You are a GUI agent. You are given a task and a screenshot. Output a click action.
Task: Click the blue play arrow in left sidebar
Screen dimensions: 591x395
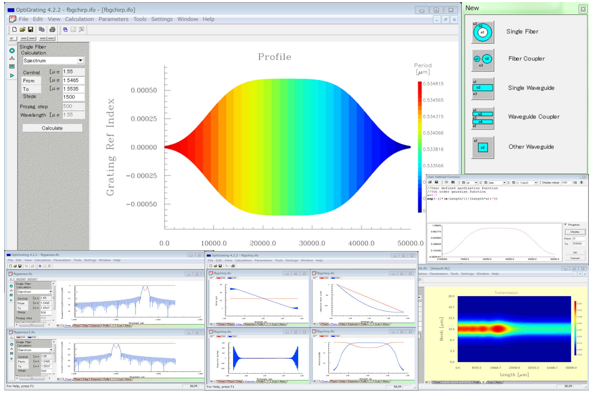click(x=12, y=75)
